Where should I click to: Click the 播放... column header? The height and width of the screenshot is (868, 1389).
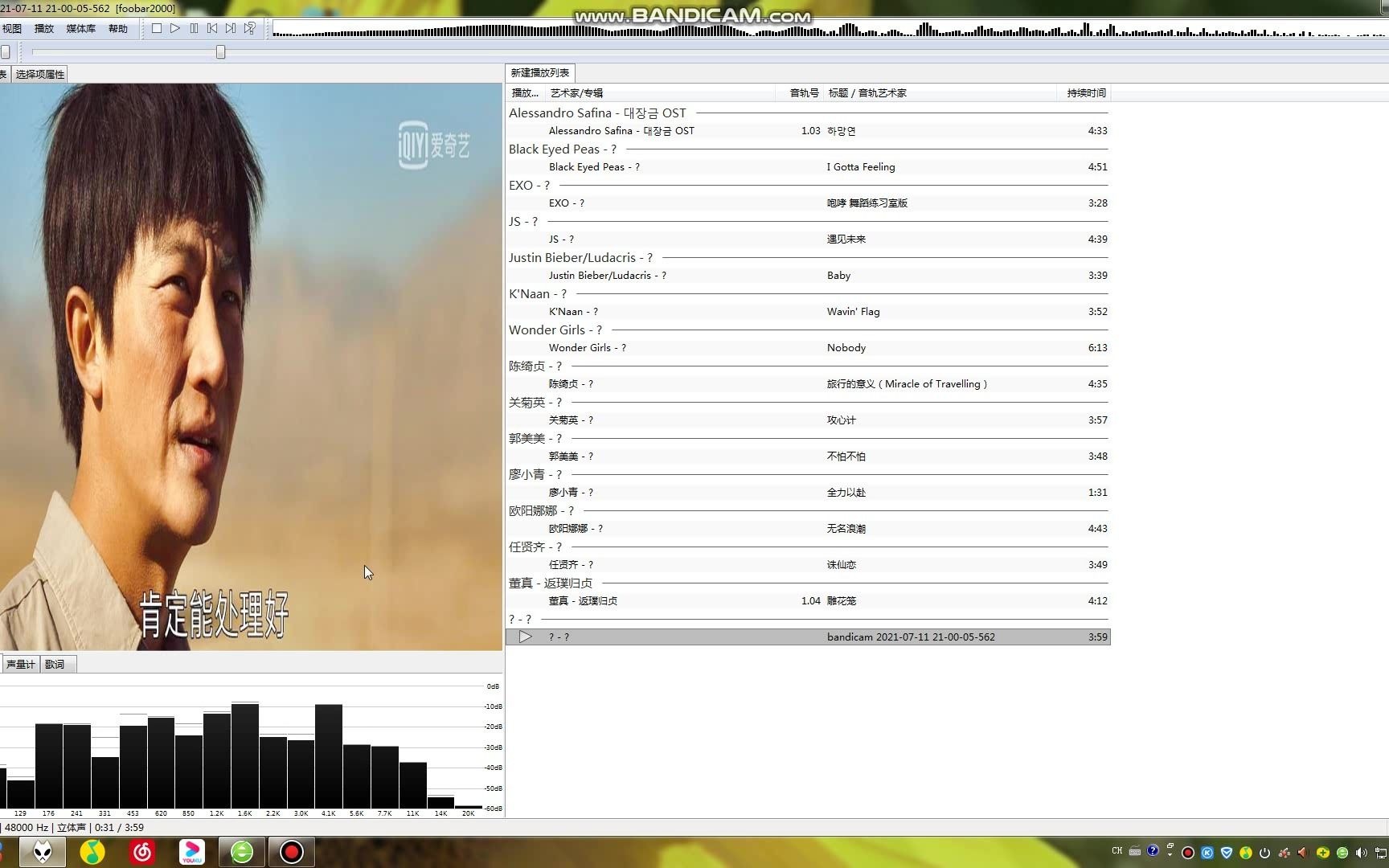526,92
